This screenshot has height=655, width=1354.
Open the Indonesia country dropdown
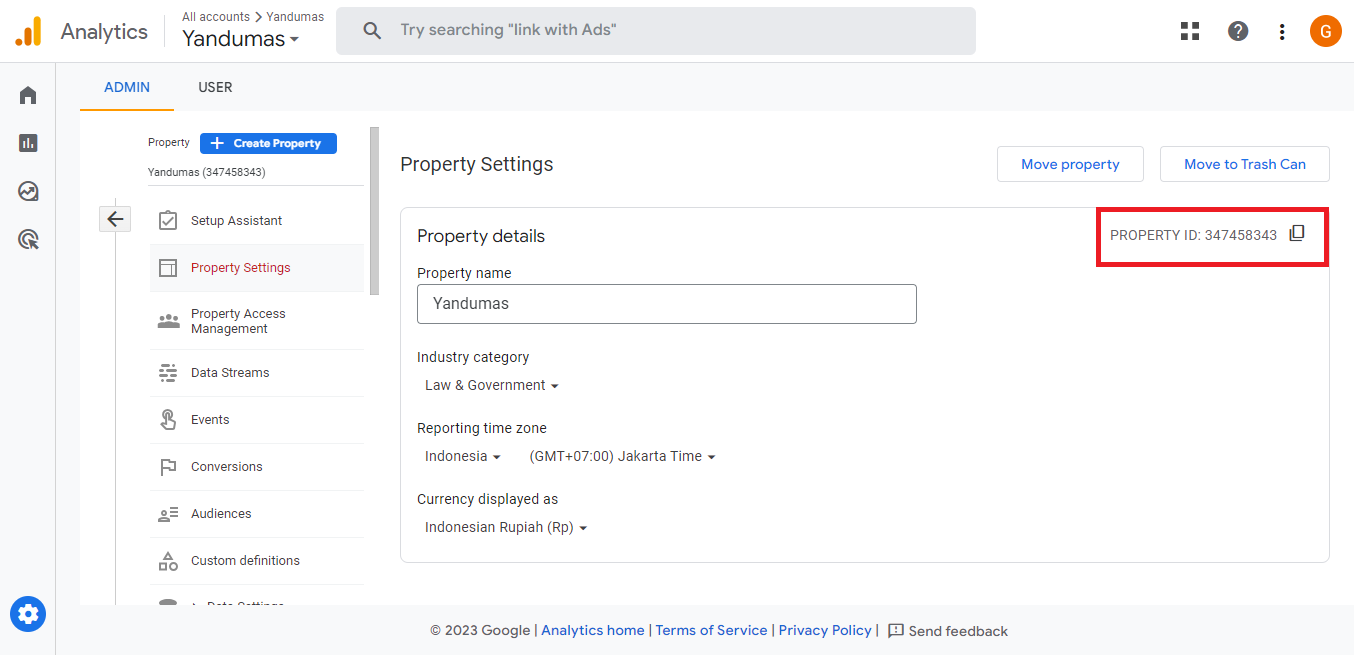click(x=463, y=456)
